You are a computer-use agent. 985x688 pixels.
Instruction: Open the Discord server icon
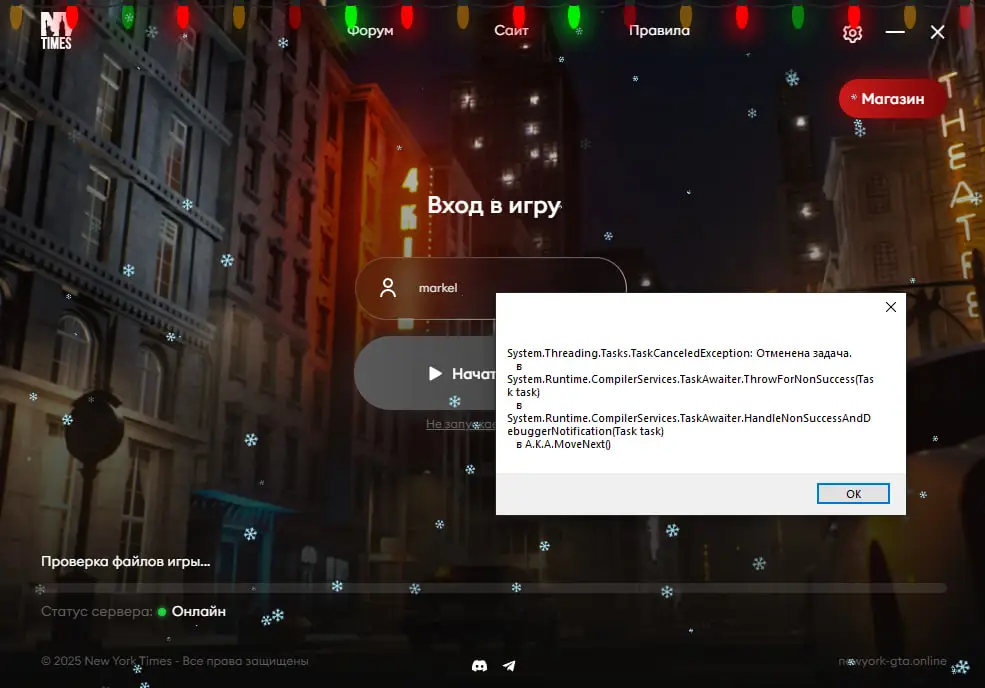pos(479,665)
